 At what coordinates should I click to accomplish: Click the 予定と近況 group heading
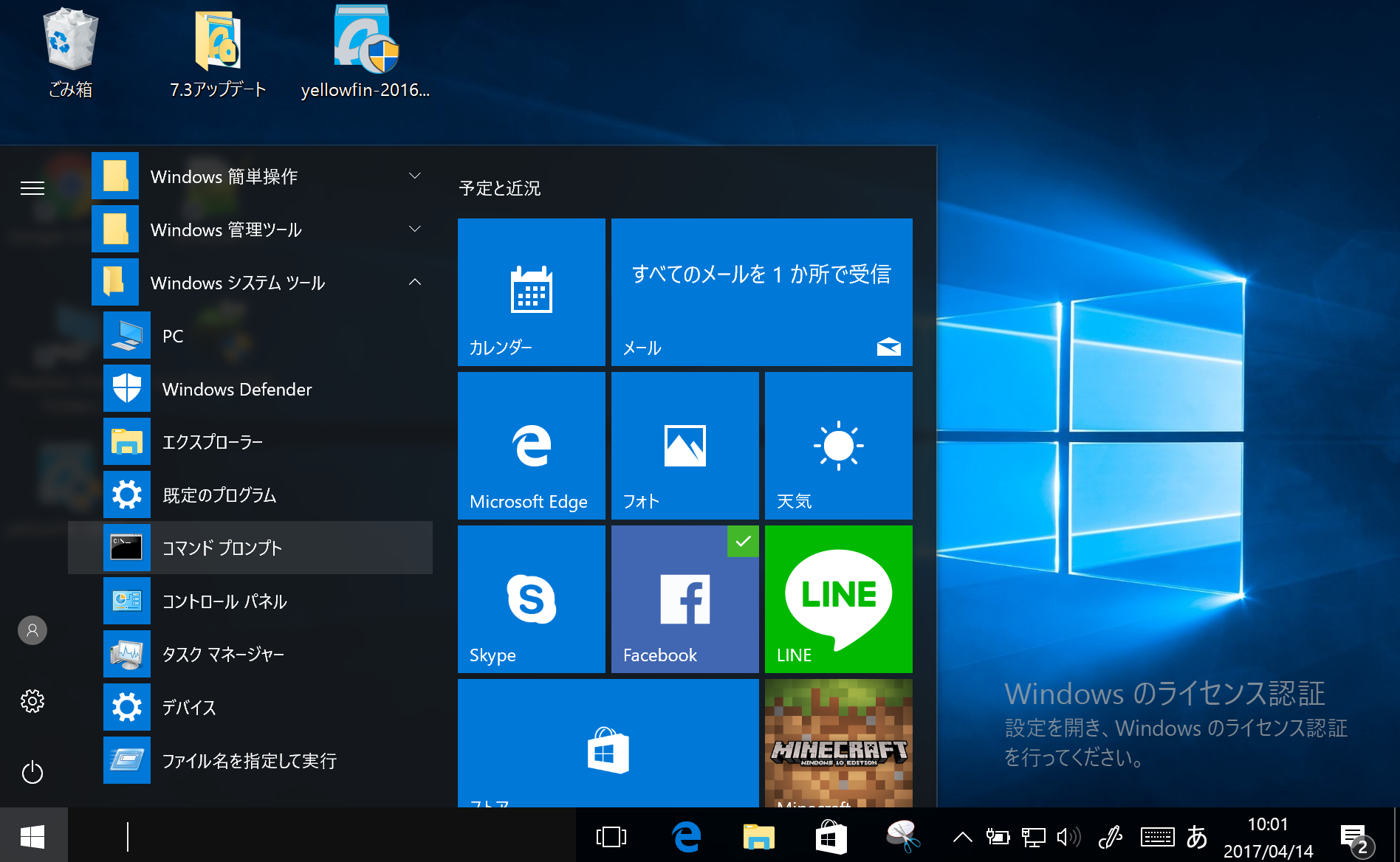coord(500,188)
